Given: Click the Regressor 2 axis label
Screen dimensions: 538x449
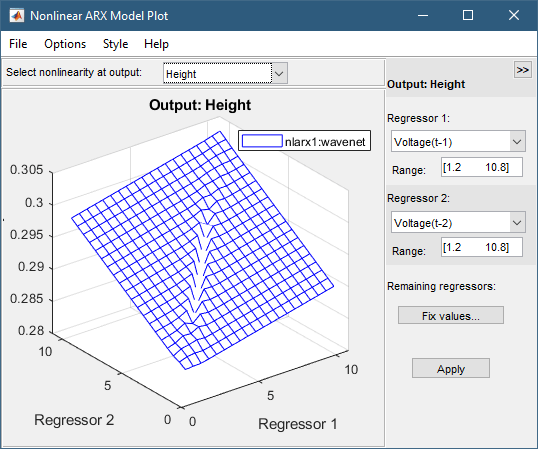Looking at the screenshot, I should (x=74, y=420).
